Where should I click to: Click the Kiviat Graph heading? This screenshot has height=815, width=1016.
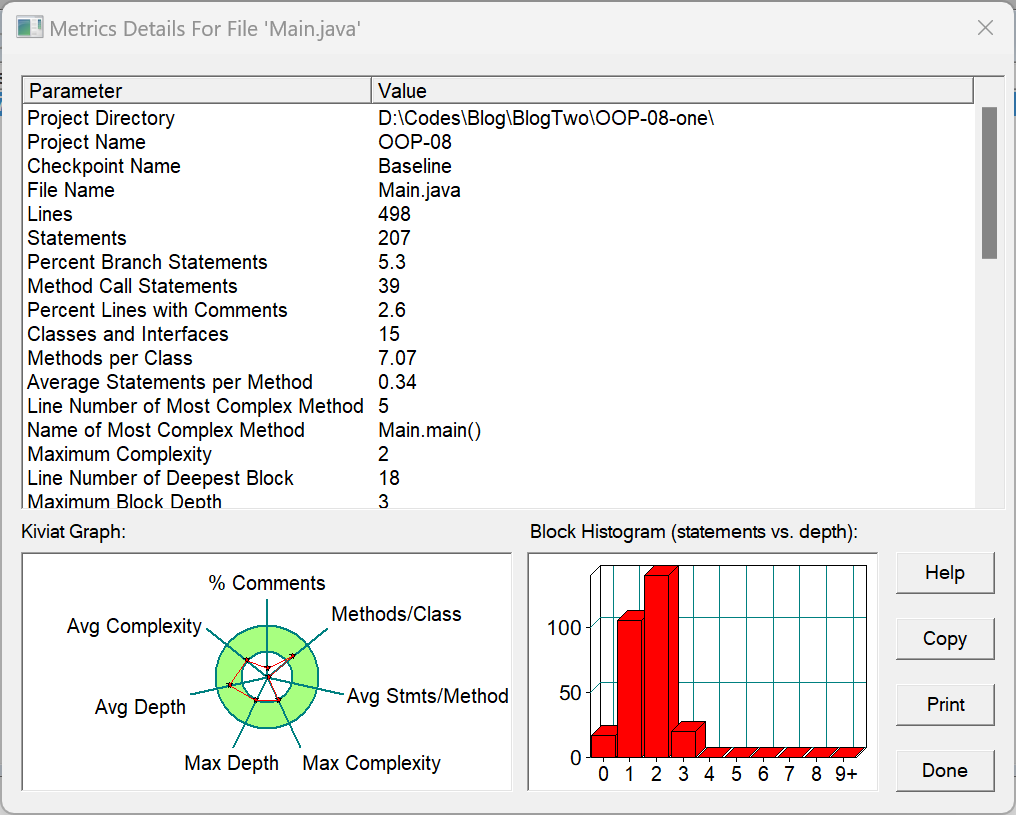73,532
